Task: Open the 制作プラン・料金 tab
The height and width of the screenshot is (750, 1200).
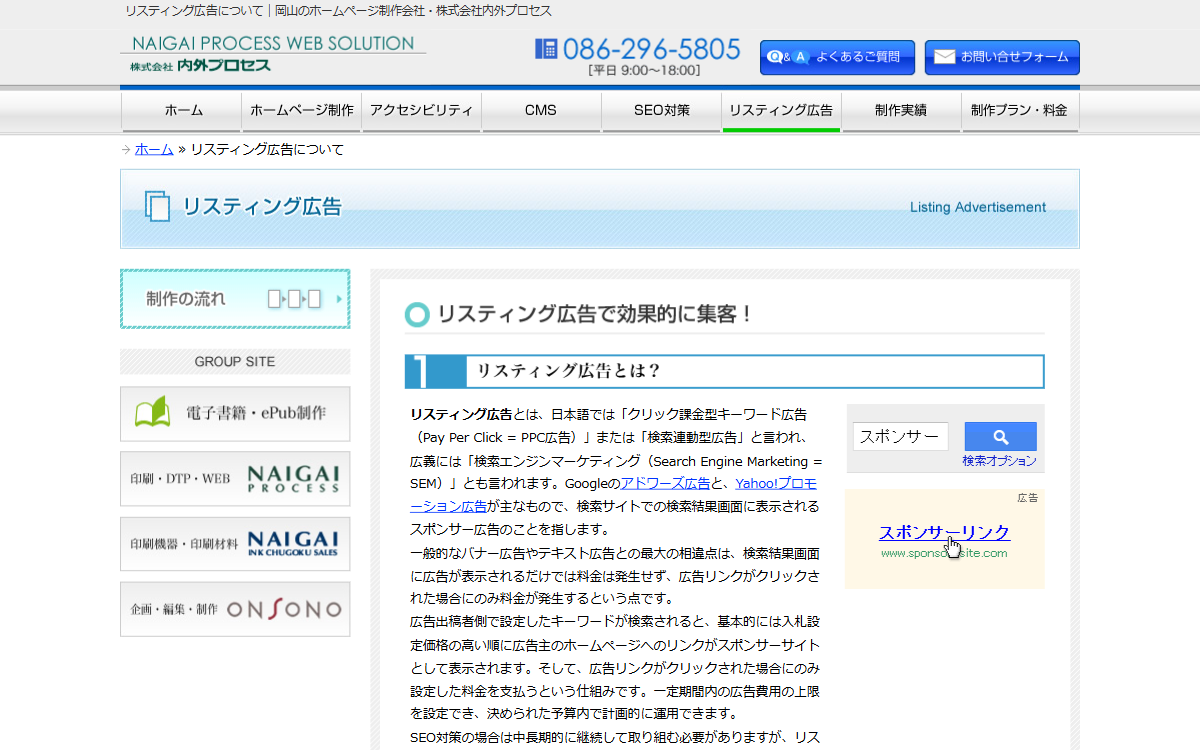Action: click(x=1020, y=111)
